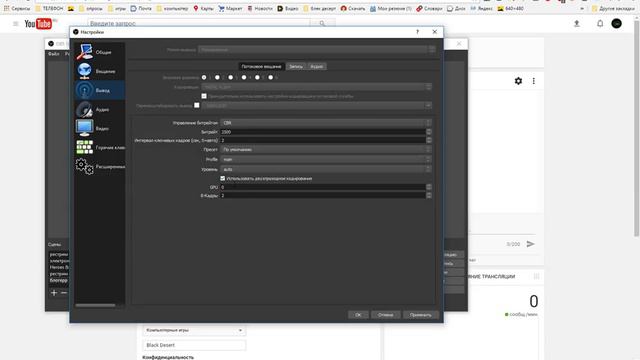Open the Компьютерные игры category dropdown

194,330
